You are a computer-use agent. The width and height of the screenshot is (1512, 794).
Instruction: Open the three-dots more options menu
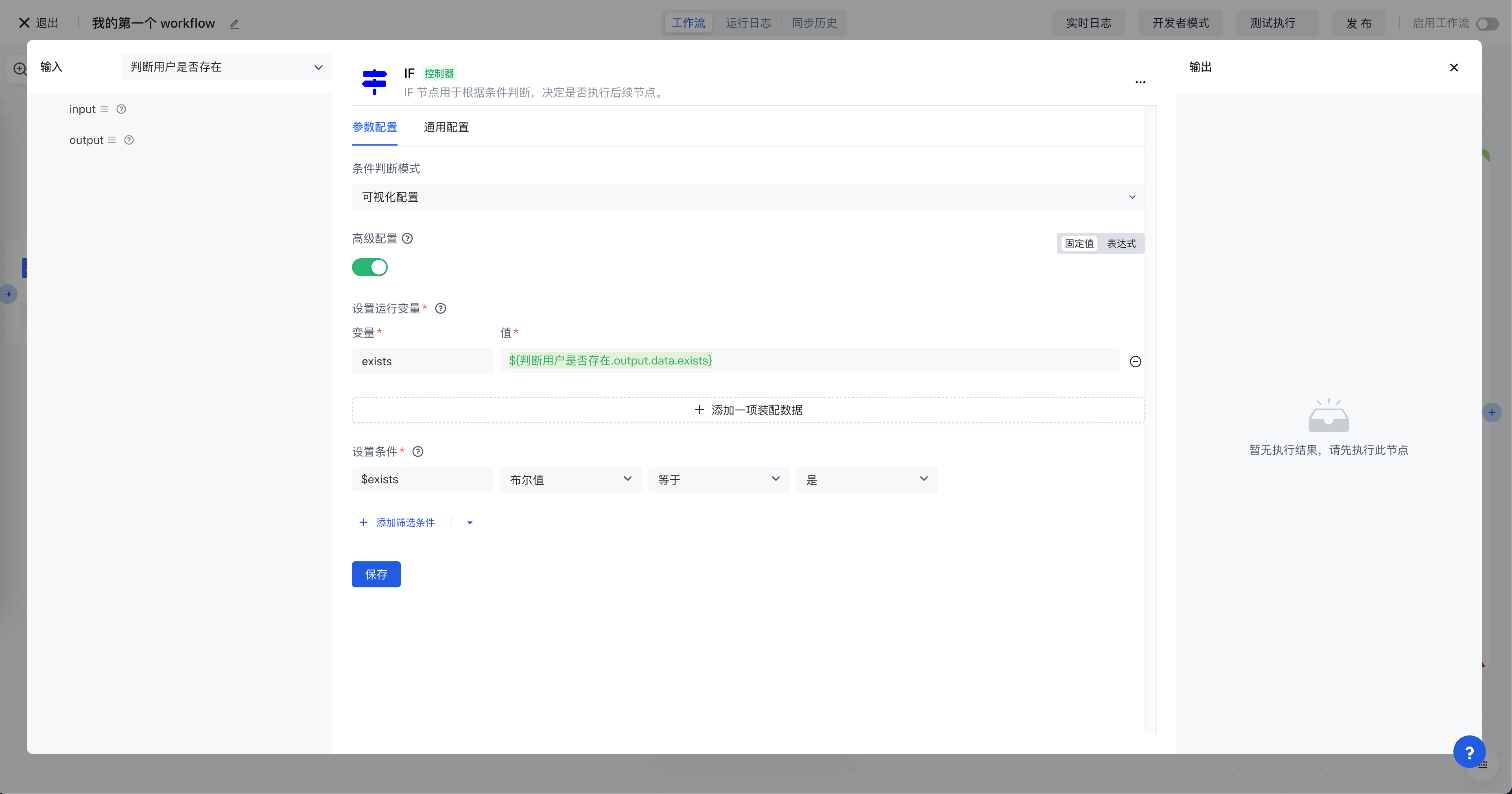click(x=1140, y=82)
